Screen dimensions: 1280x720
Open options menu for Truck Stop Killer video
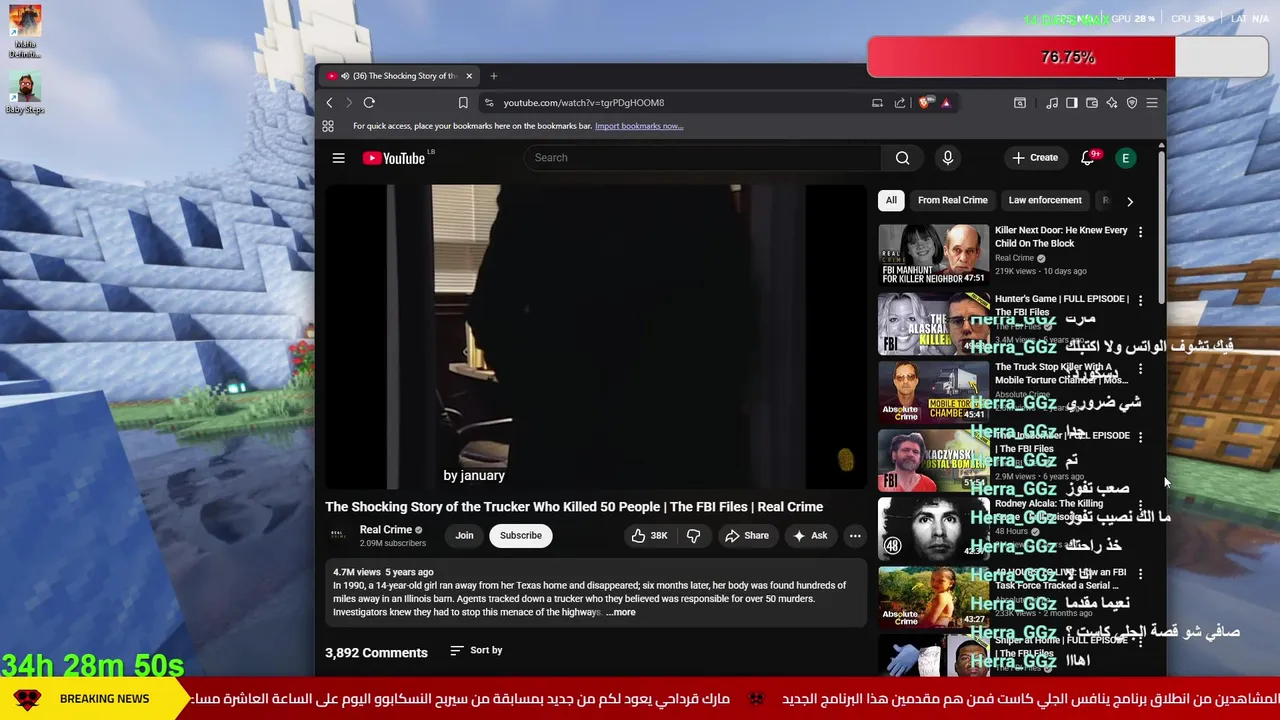click(x=1140, y=369)
